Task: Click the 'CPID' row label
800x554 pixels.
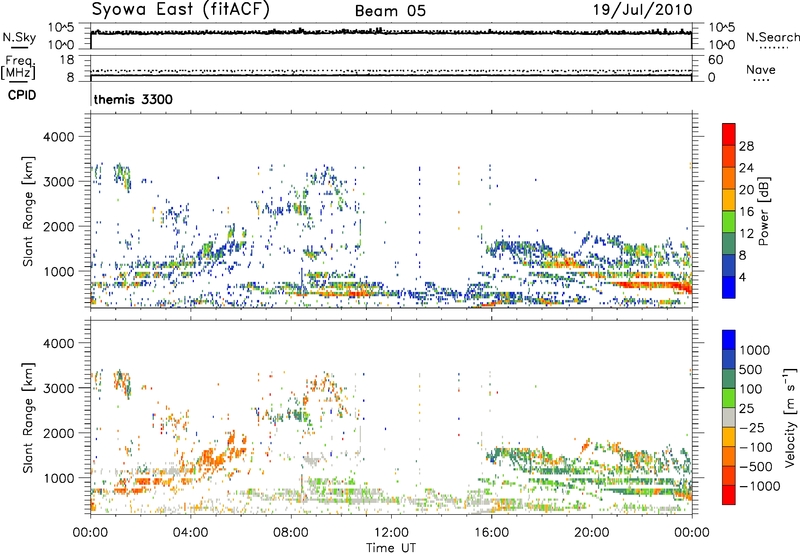Action: (22, 95)
